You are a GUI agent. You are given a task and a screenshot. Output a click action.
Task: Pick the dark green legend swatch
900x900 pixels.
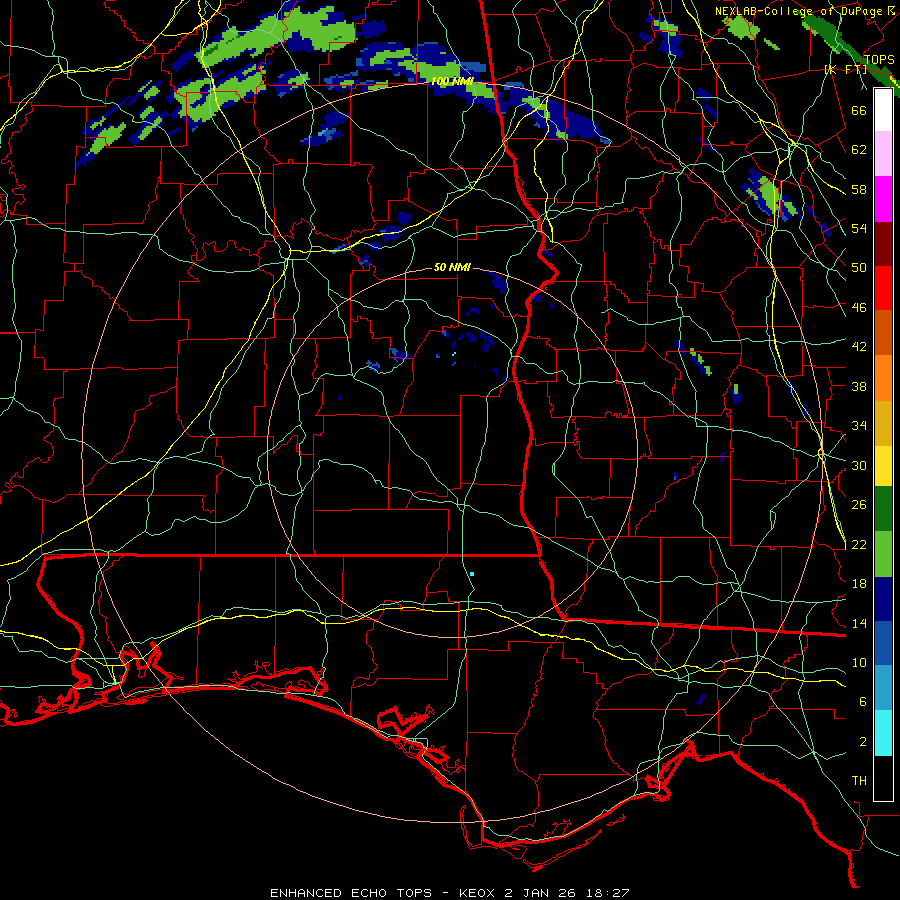pyautogui.click(x=883, y=509)
